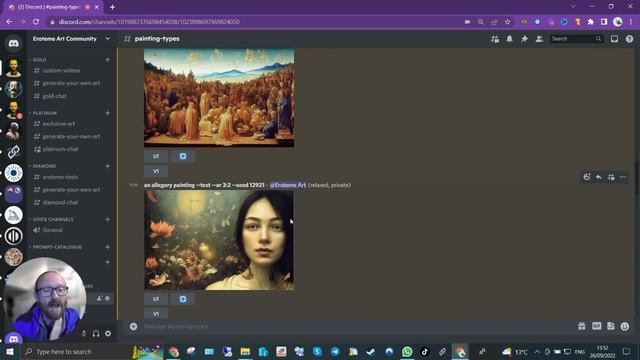This screenshot has width=640, height=360.
Task: Open WhatsApp from the taskbar
Action: coord(407,351)
